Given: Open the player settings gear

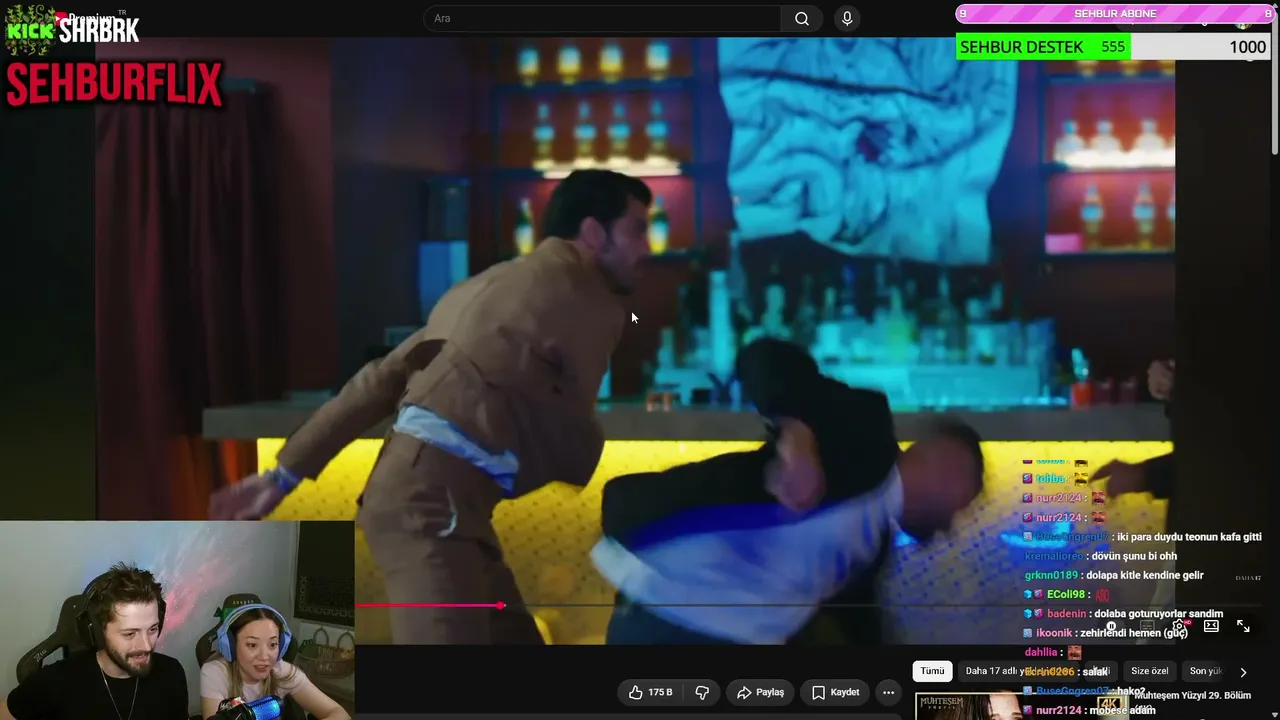Looking at the screenshot, I should (1180, 626).
